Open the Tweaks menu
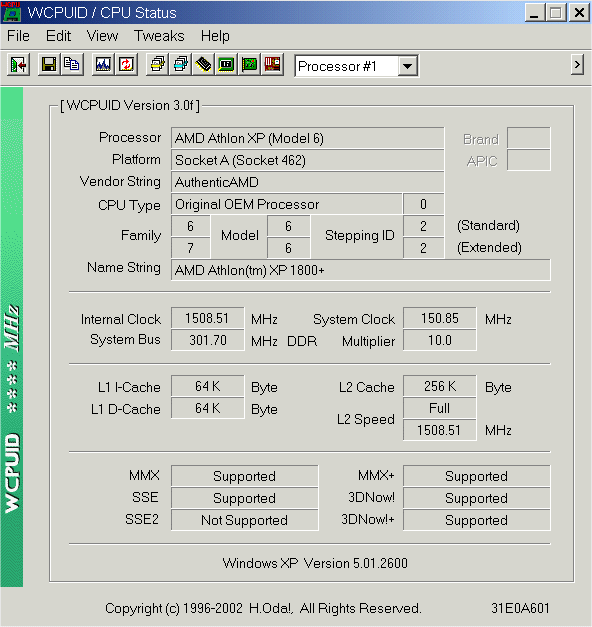The height and width of the screenshot is (627, 592). click(159, 36)
